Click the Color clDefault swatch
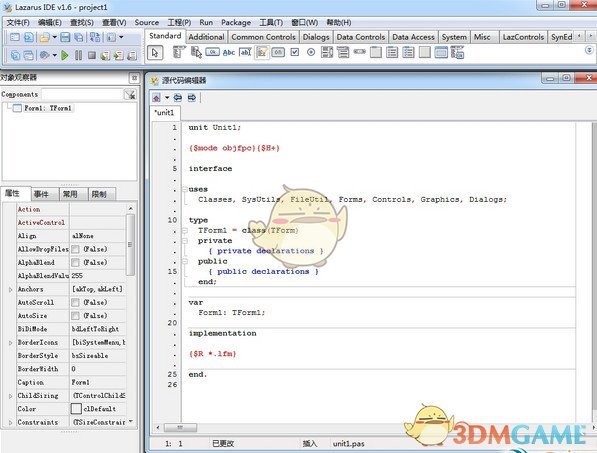This screenshot has height=453, width=597. [76, 409]
